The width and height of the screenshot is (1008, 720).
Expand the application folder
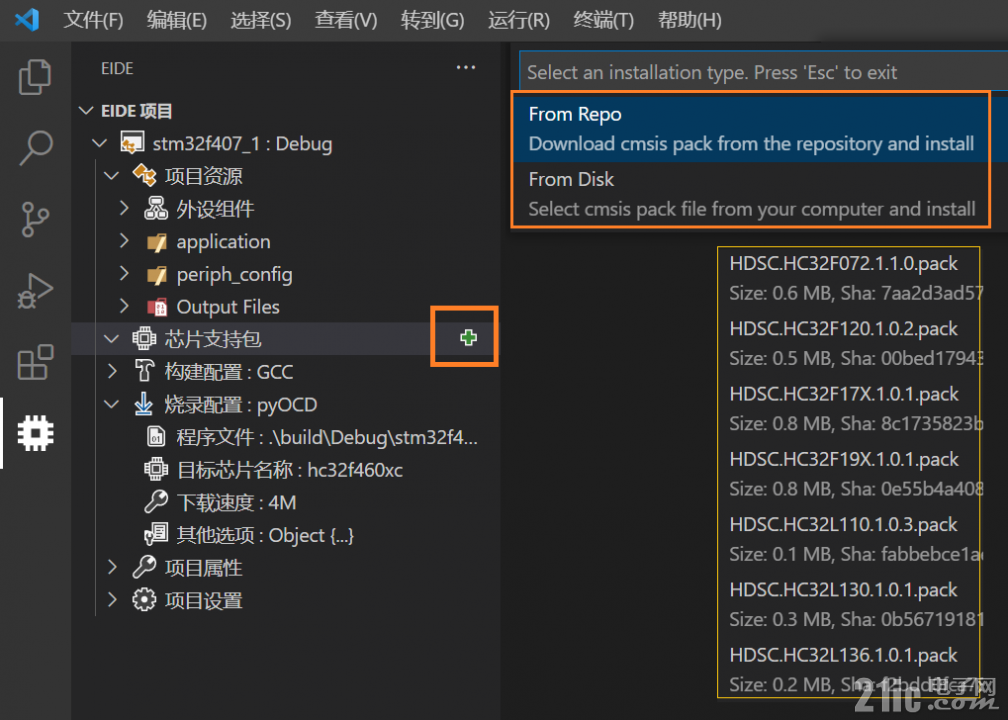124,240
